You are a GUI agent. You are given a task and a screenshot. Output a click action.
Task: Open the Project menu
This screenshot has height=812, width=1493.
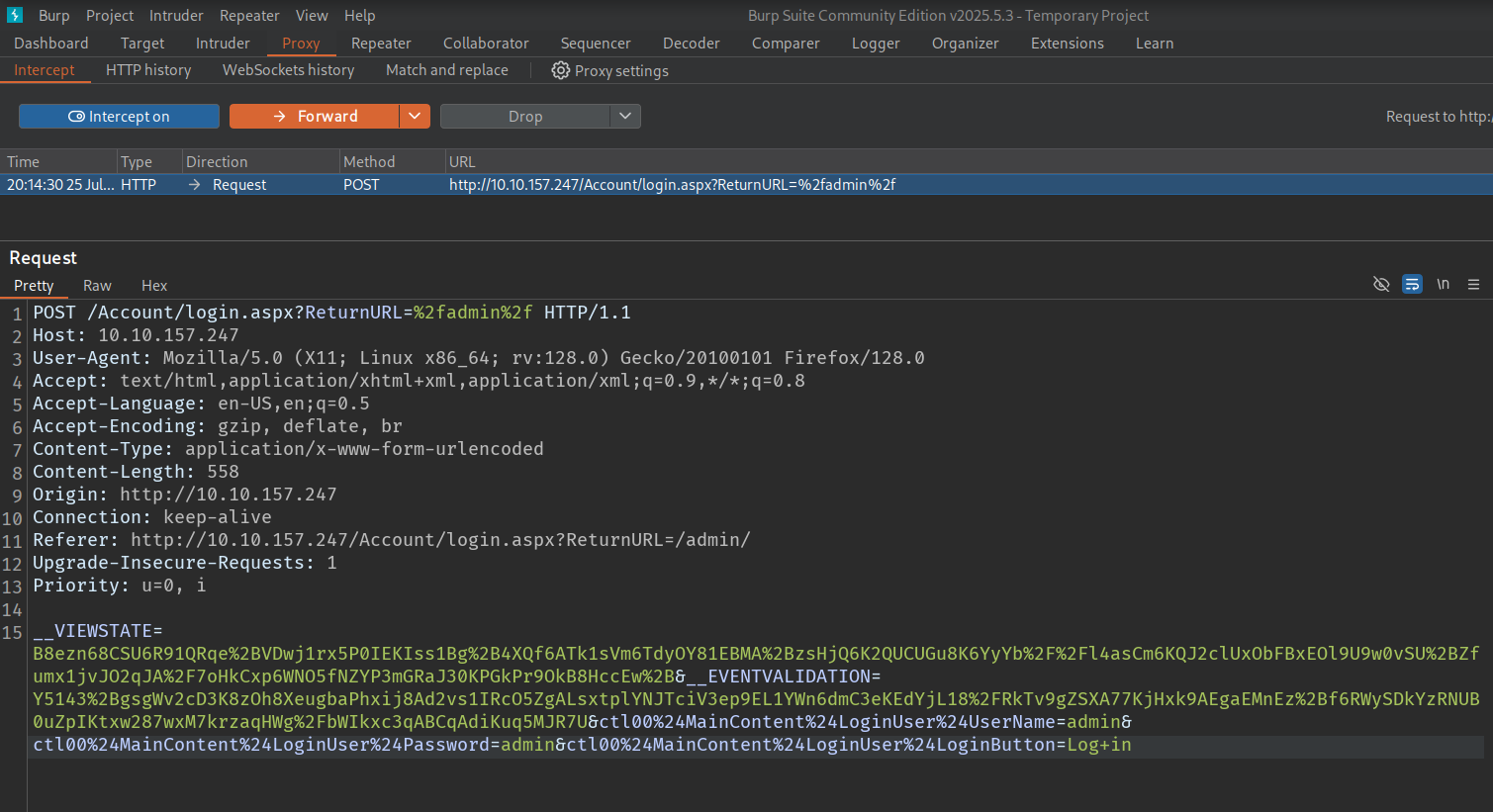(x=109, y=16)
